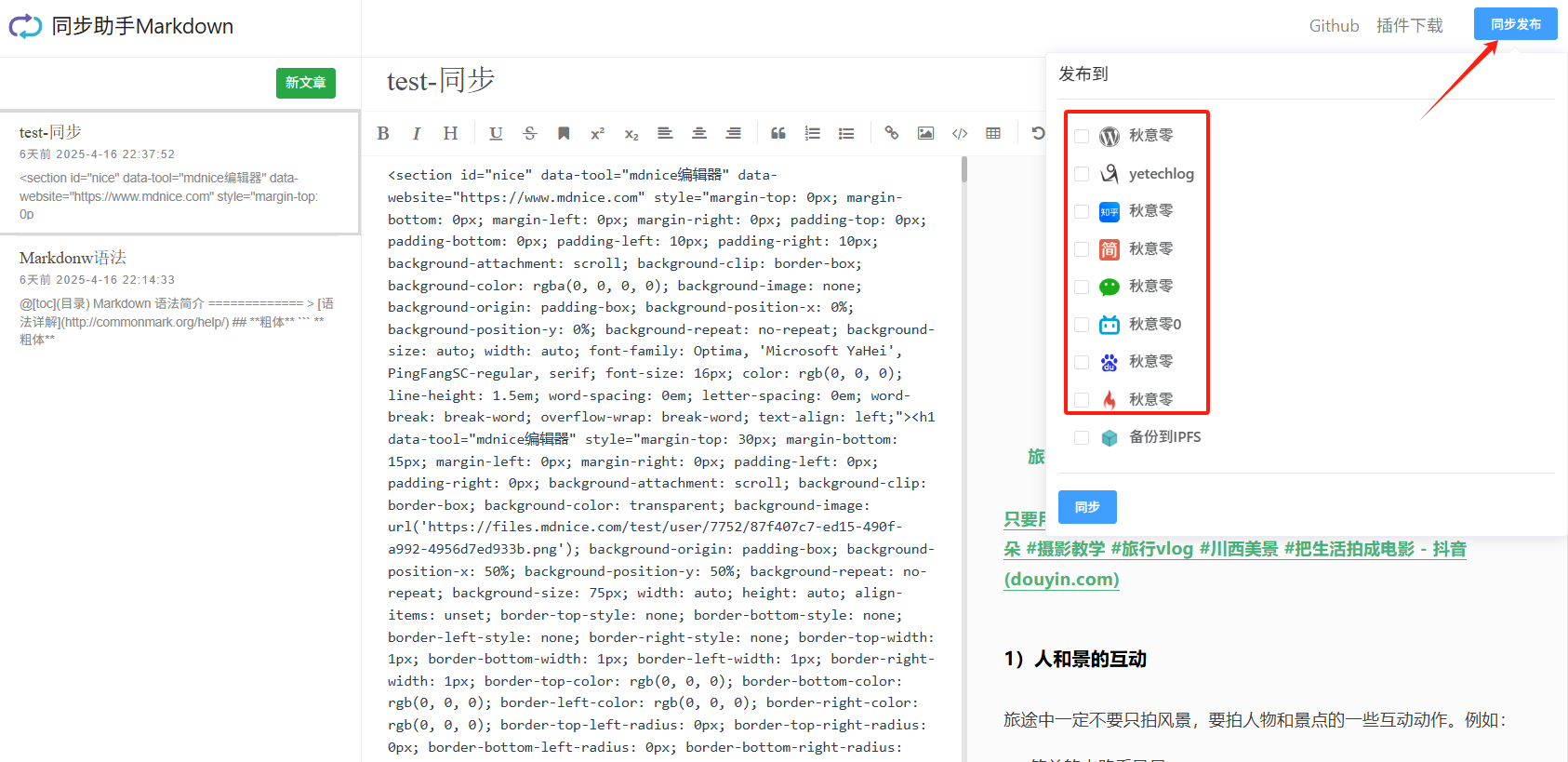
Task: Click inside the markdown source editor
Action: point(661,461)
